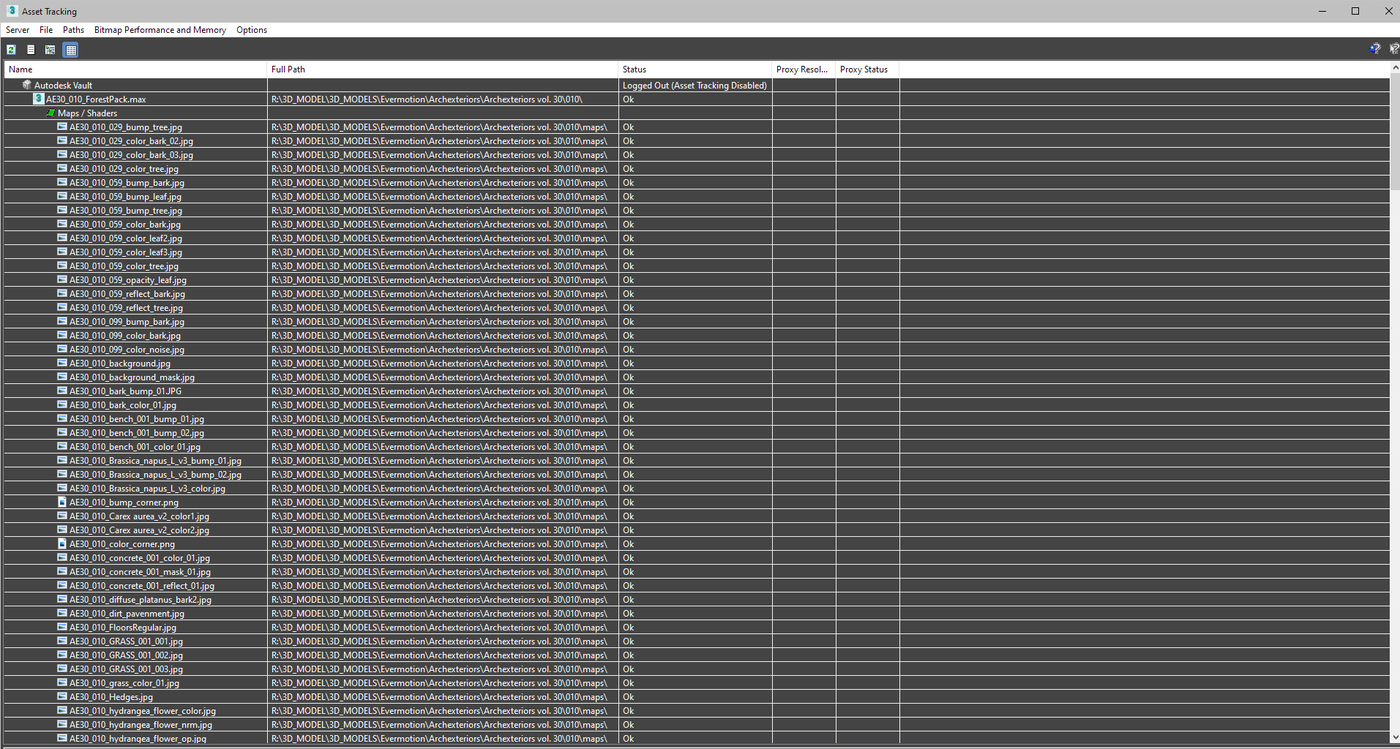Click the Ok status of AE30_010_059_color_tree.jpg
This screenshot has height=749, width=1400.
628,266
